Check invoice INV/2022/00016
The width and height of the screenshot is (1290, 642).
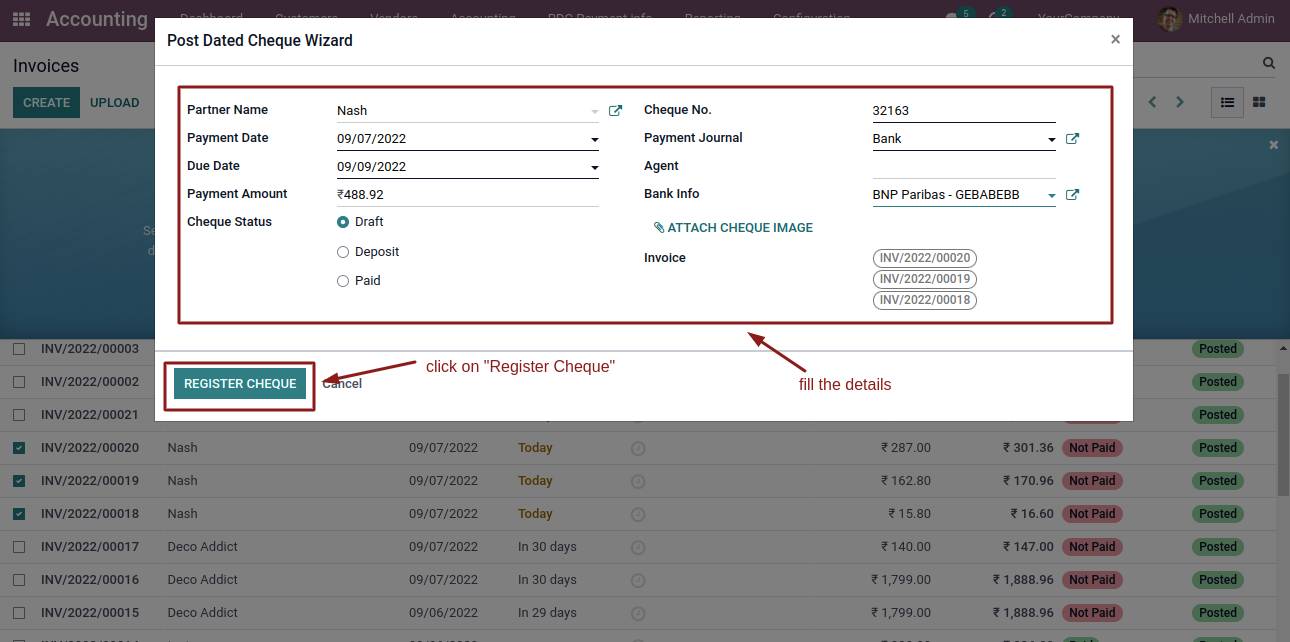point(19,580)
